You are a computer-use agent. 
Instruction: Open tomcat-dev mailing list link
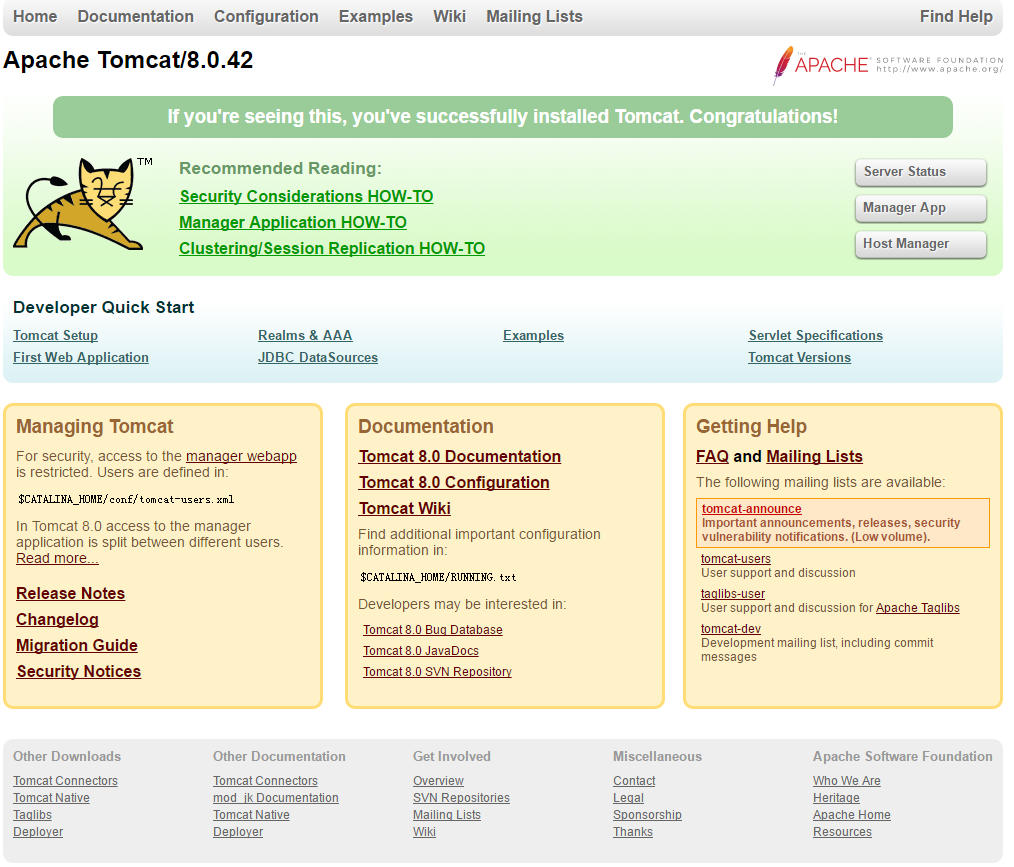(731, 628)
